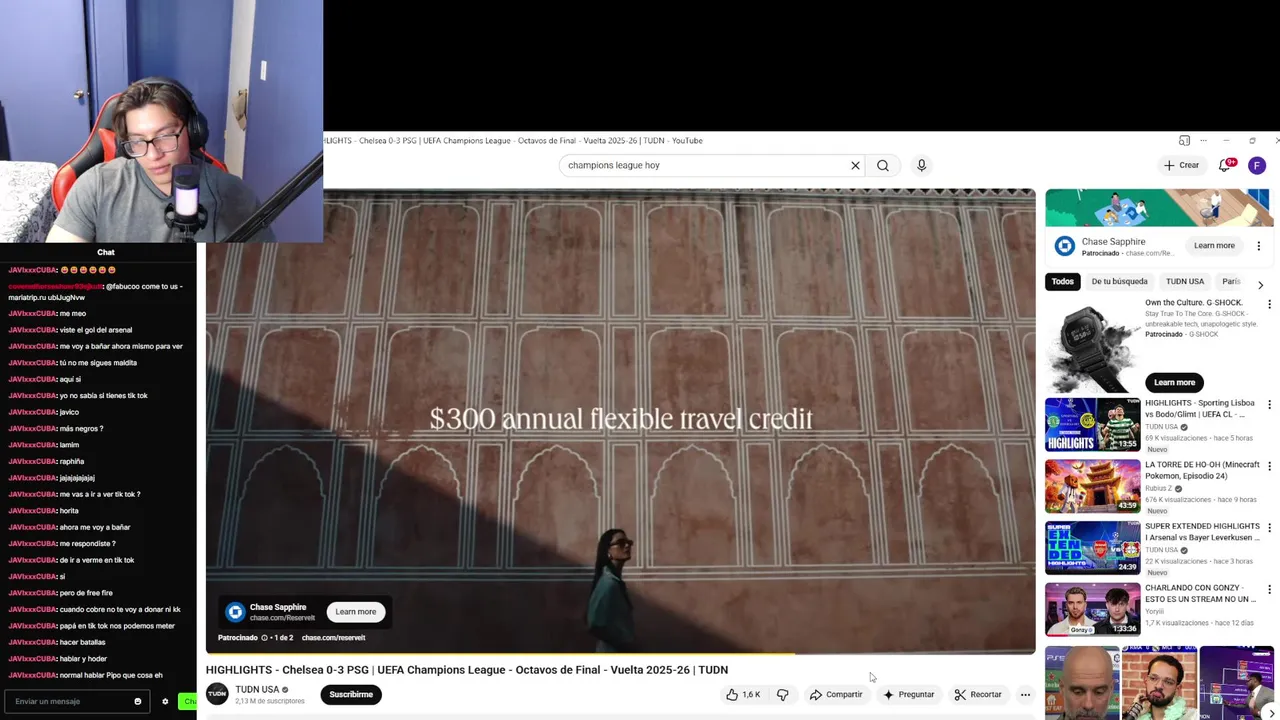Open options for Arsenal vs Bayer Leverkusen video
This screenshot has width=1280, height=720.
point(1269,528)
